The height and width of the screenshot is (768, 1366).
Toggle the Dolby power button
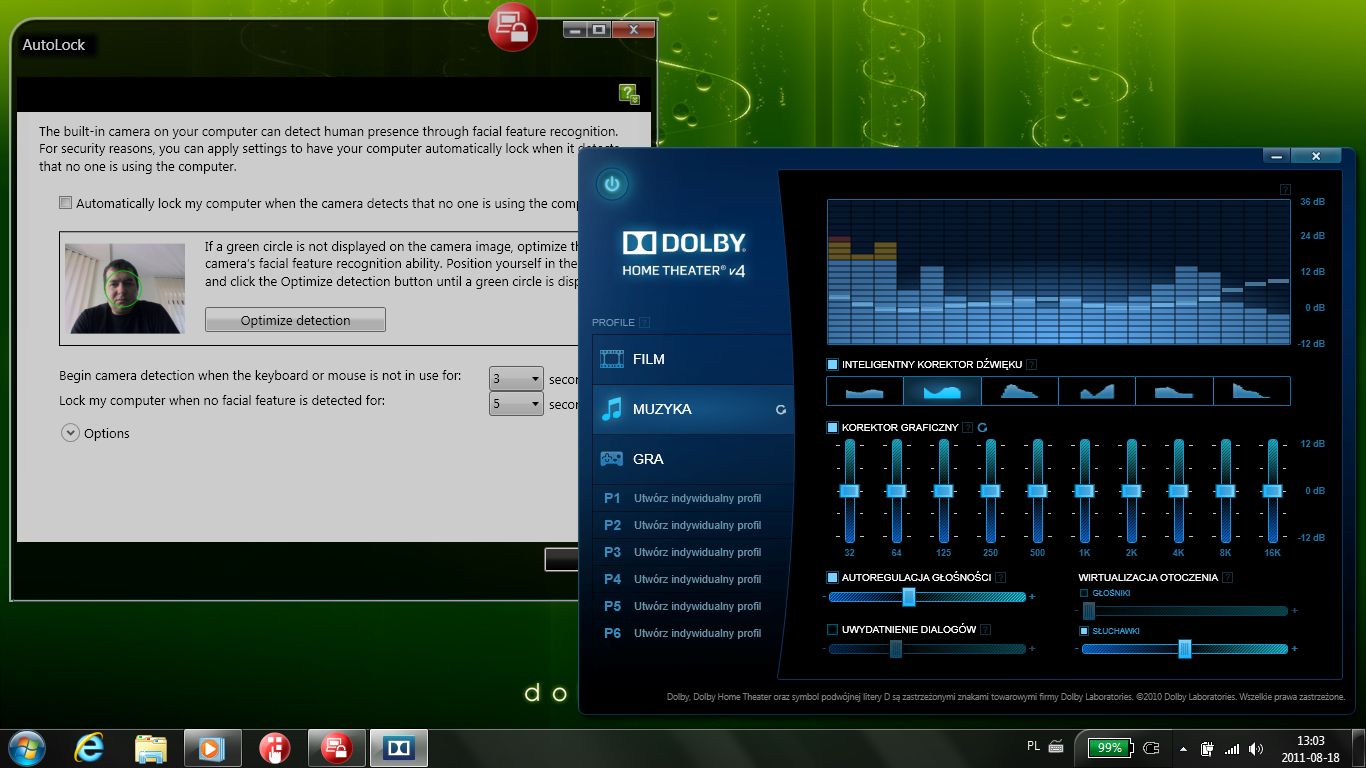tap(612, 184)
